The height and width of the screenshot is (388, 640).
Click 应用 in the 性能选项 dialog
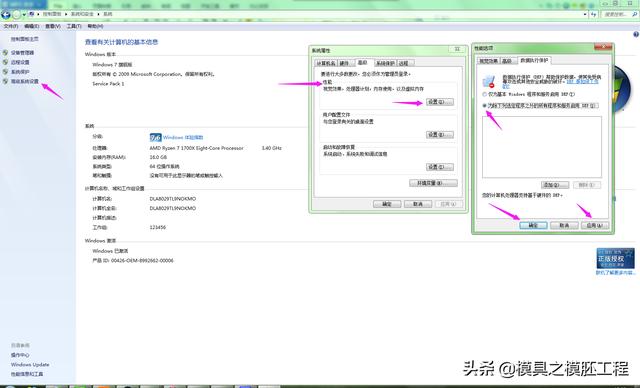595,225
